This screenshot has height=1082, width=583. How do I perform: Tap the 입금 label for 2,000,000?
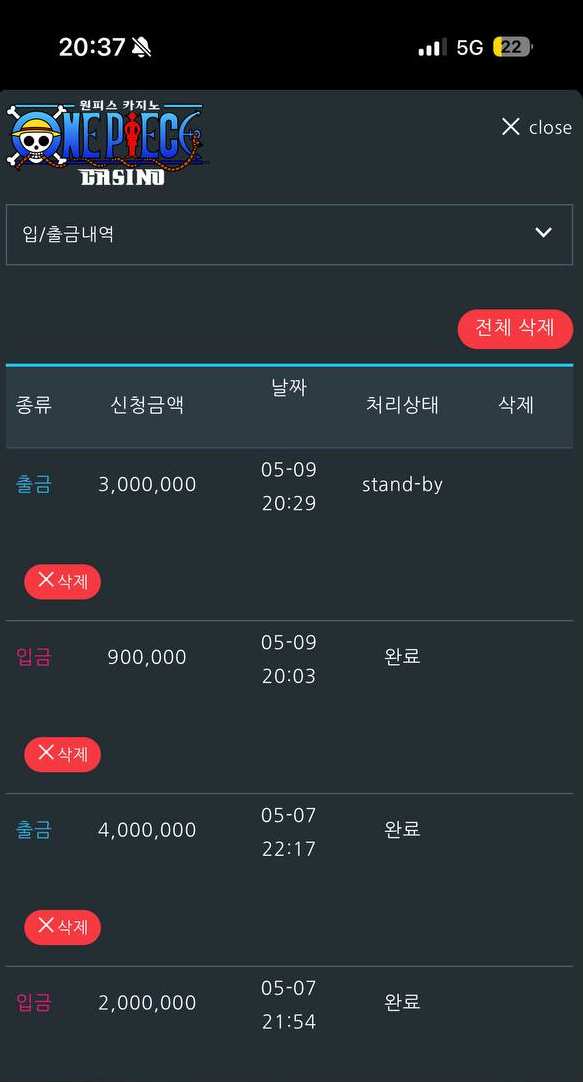33,1002
